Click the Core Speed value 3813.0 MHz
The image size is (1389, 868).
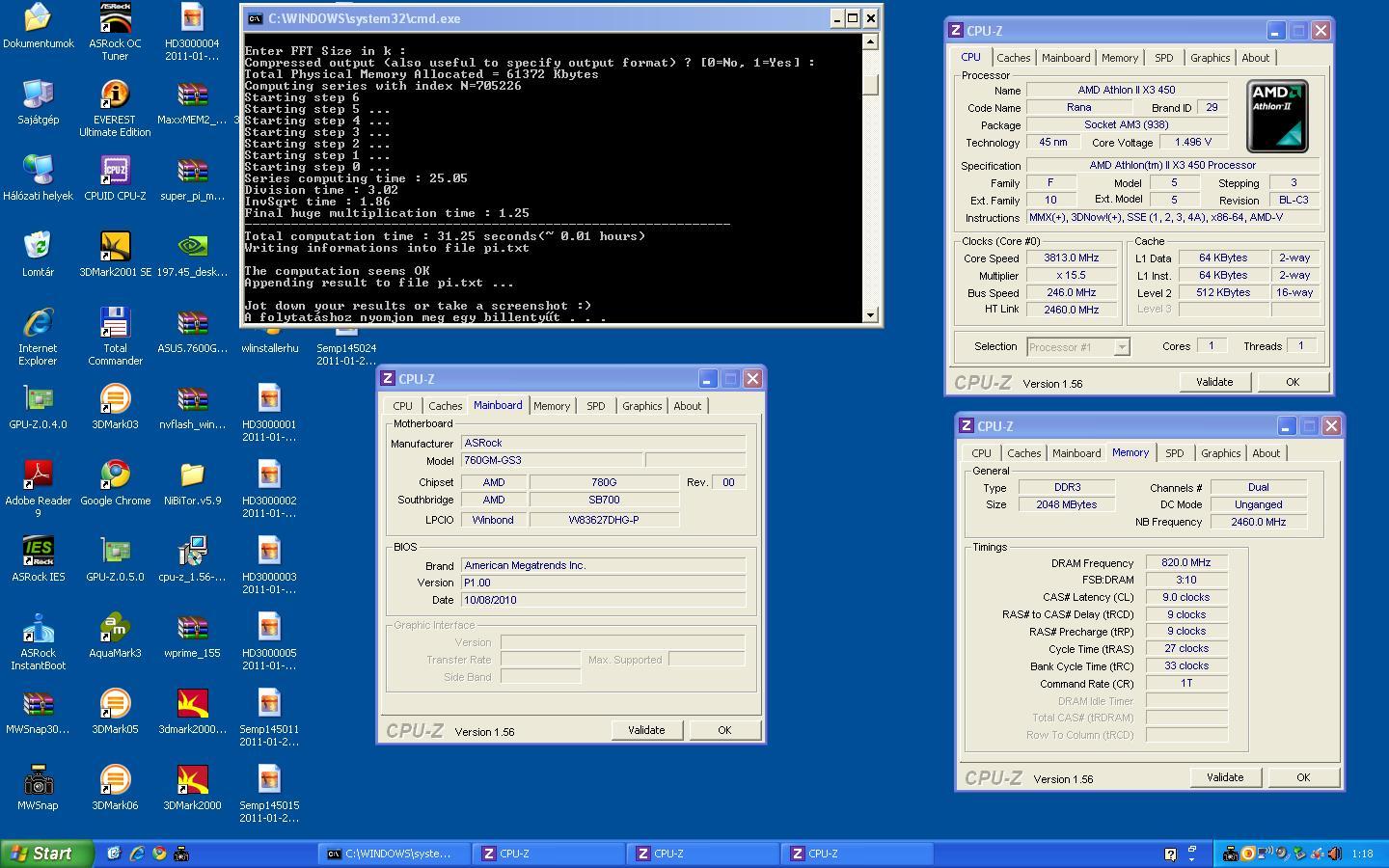point(1071,258)
